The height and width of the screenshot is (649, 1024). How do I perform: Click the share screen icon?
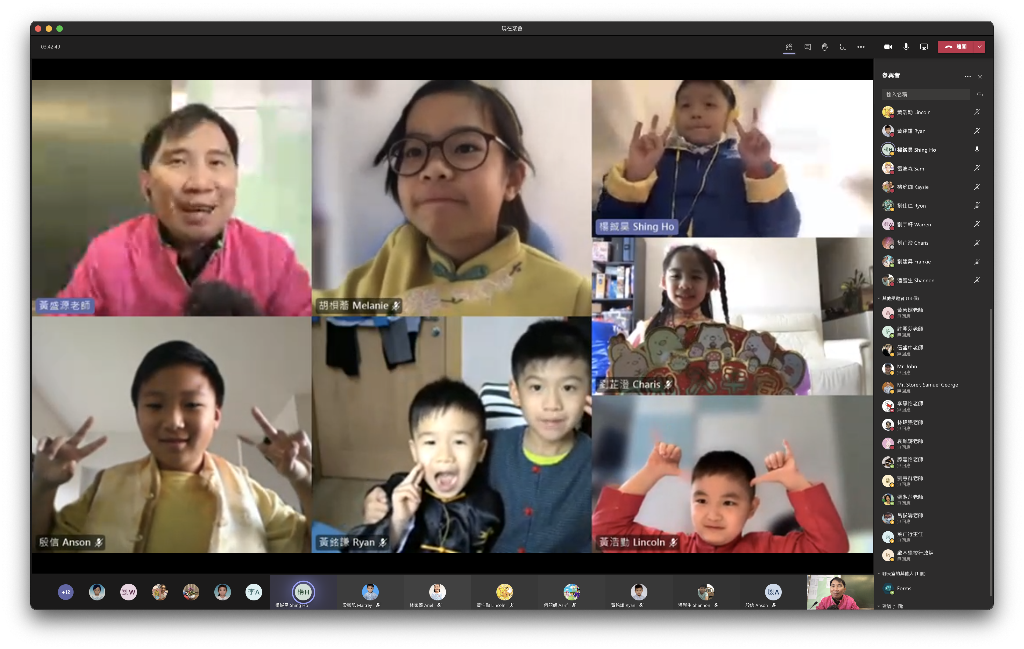tap(923, 47)
